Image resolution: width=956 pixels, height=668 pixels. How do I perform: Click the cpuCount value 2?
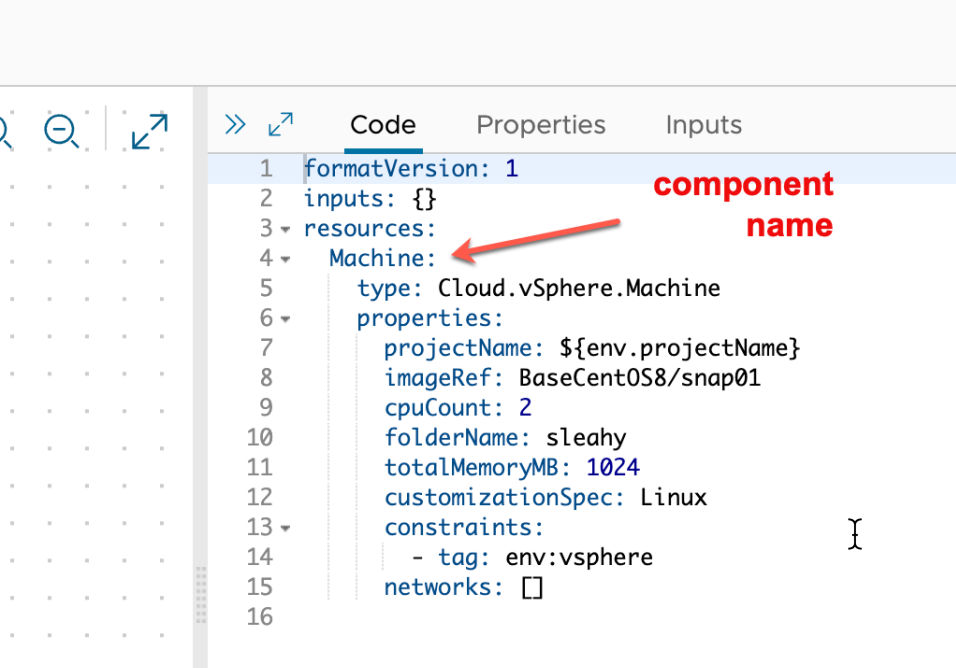tap(525, 408)
